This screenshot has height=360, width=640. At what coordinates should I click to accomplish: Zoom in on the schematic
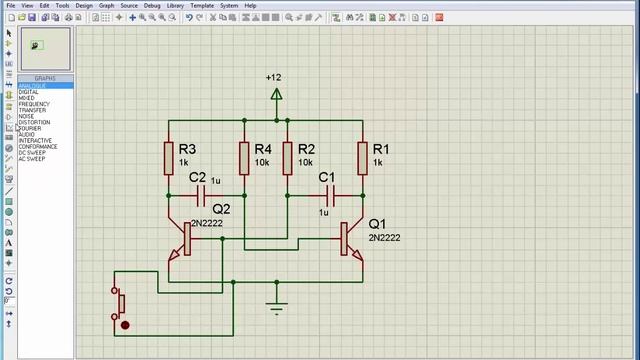142,18
